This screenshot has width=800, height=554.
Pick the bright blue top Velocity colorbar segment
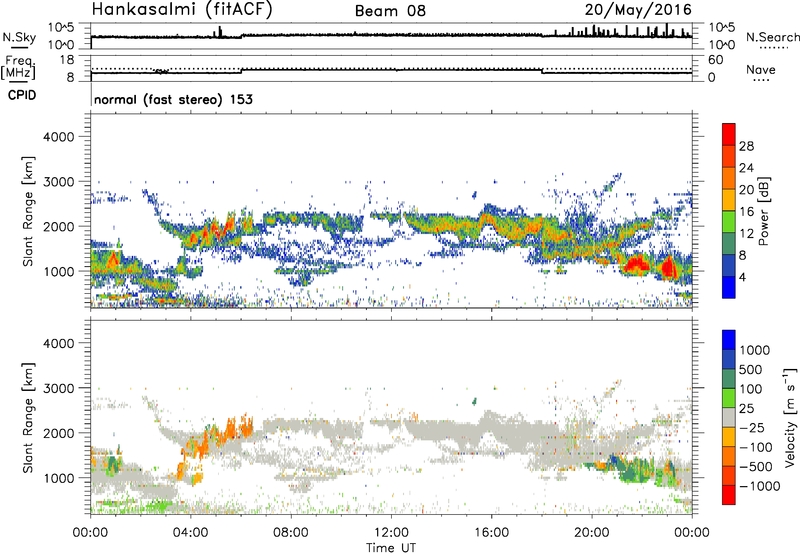tap(729, 340)
